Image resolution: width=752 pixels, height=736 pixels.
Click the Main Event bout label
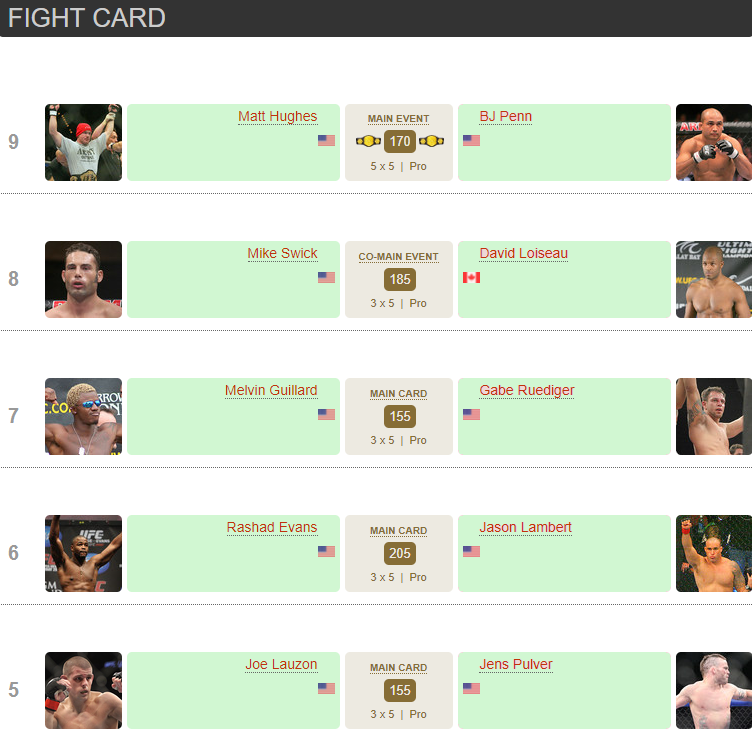coord(398,119)
